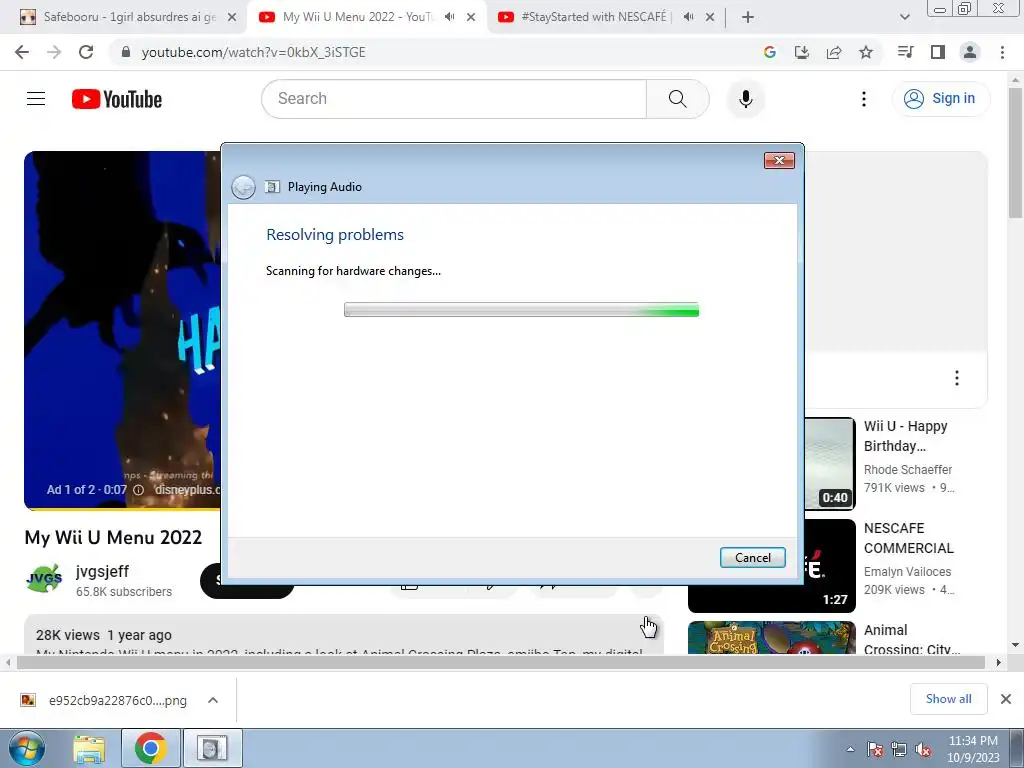This screenshot has height=768, width=1024.
Task: Bookmark this page with the star icon
Action: point(865,52)
